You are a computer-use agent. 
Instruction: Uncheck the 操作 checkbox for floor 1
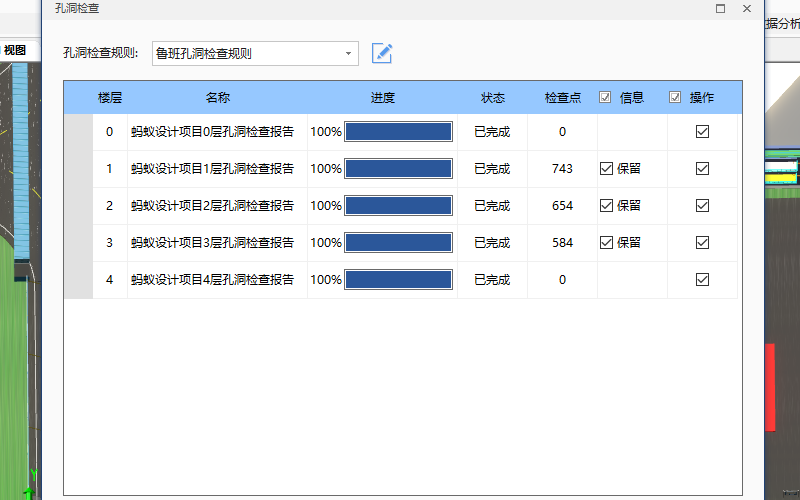pyautogui.click(x=702, y=168)
